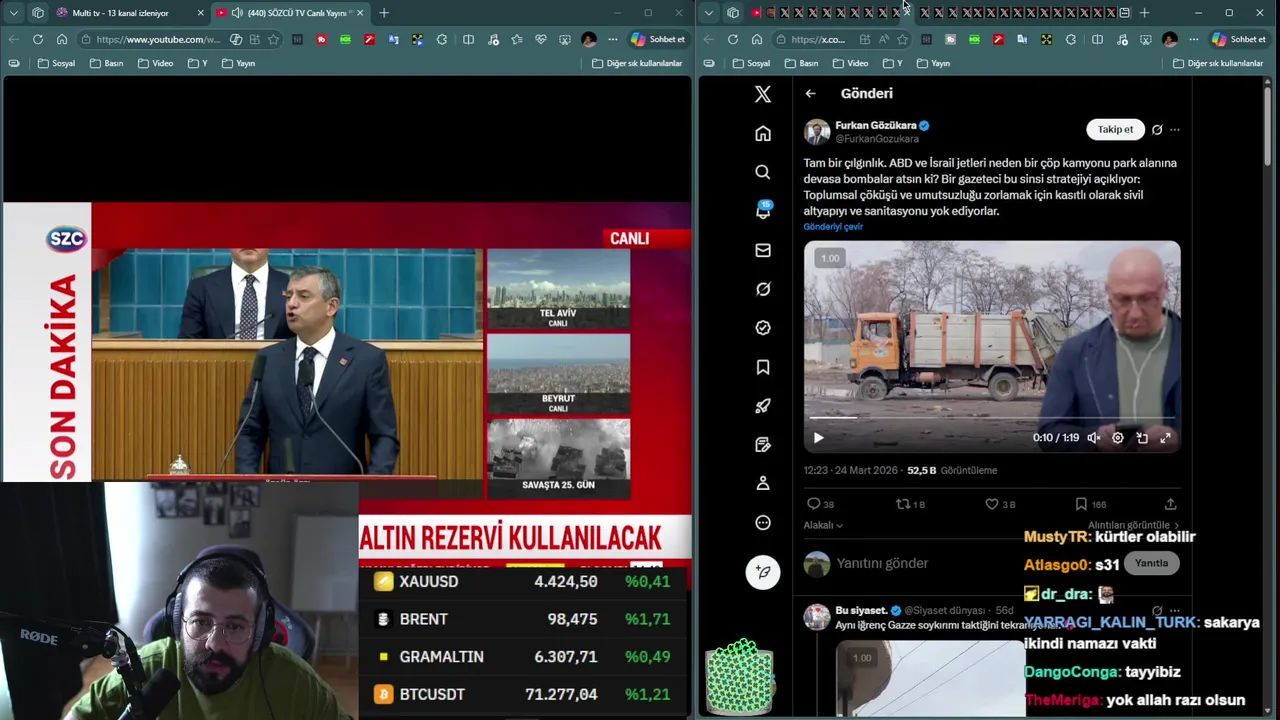Open tab search chevron in YouTube window
The height and width of the screenshot is (720, 1280).
tap(13, 13)
